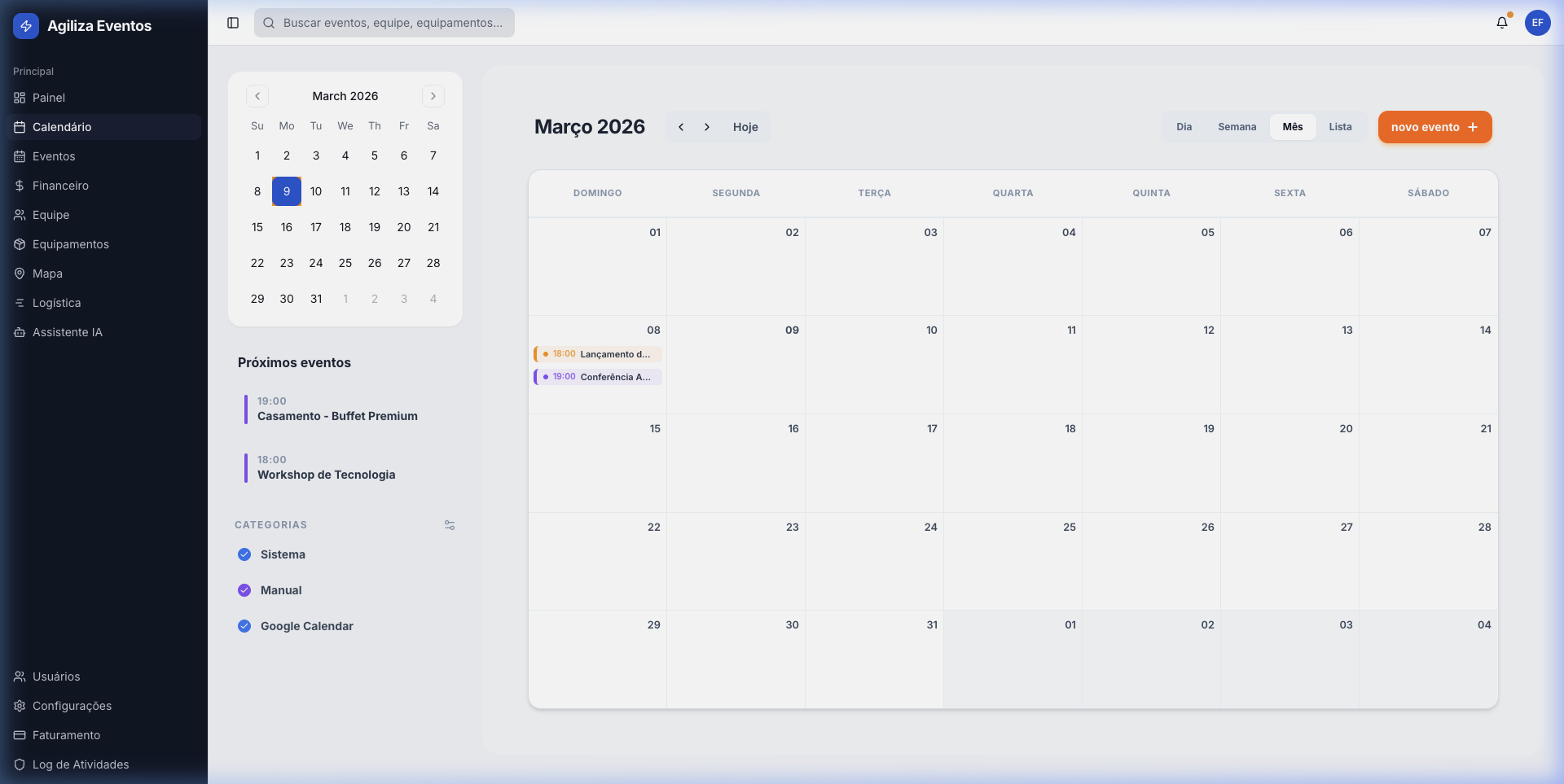Select the Mapa icon

coord(20,274)
